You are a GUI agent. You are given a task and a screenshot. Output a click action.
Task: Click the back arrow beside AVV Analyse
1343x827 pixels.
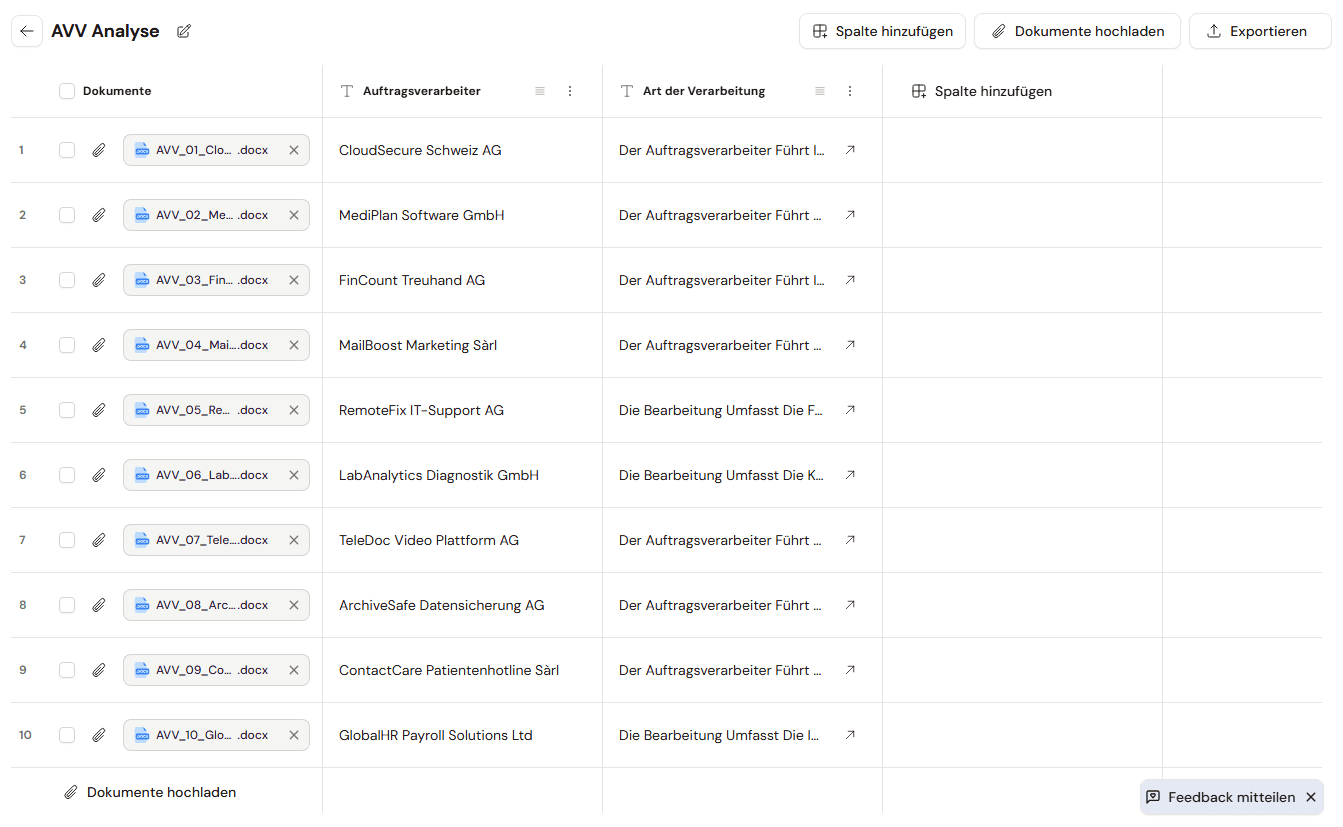pos(27,31)
